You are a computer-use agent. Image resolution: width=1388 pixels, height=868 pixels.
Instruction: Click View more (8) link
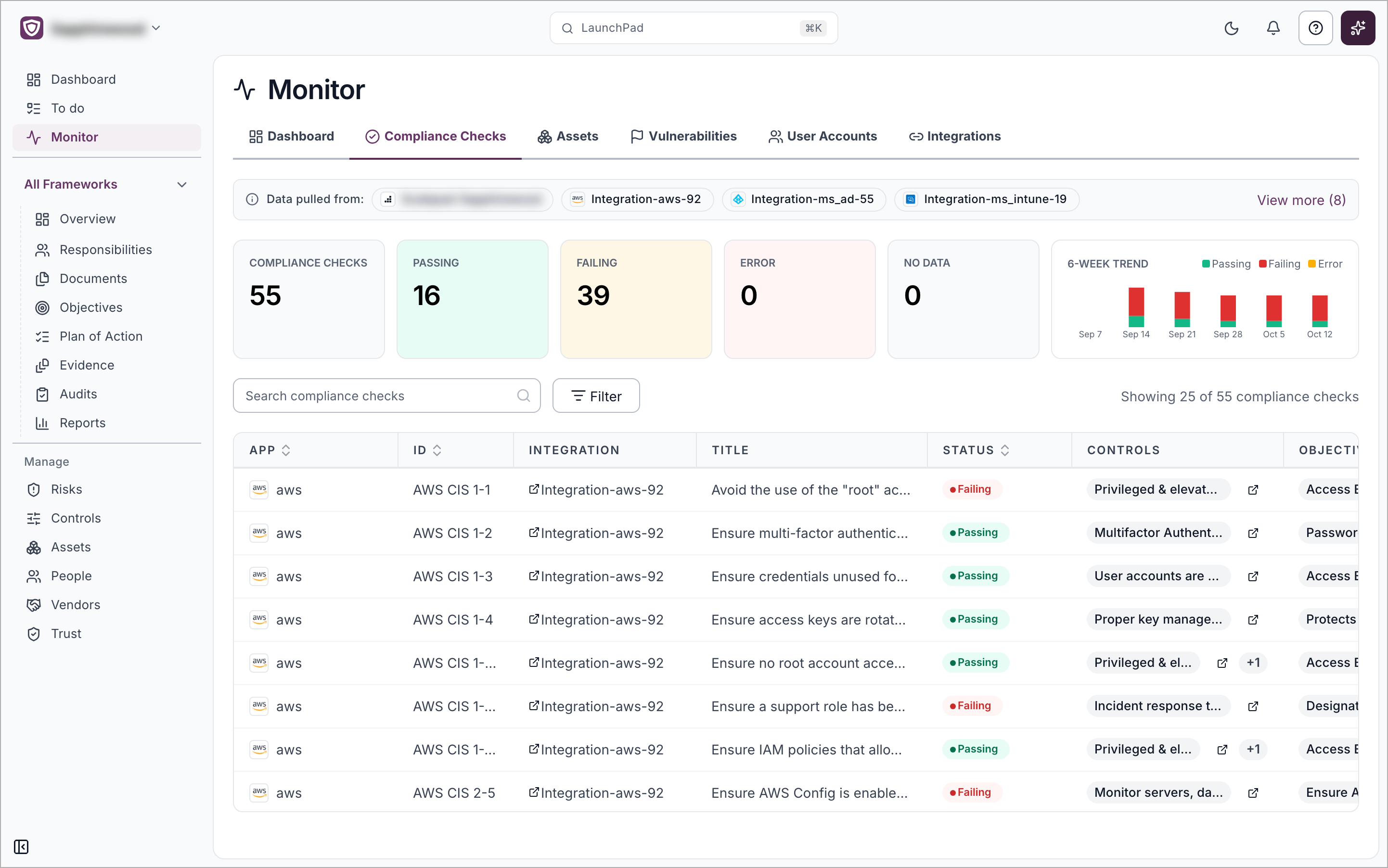coord(1301,200)
